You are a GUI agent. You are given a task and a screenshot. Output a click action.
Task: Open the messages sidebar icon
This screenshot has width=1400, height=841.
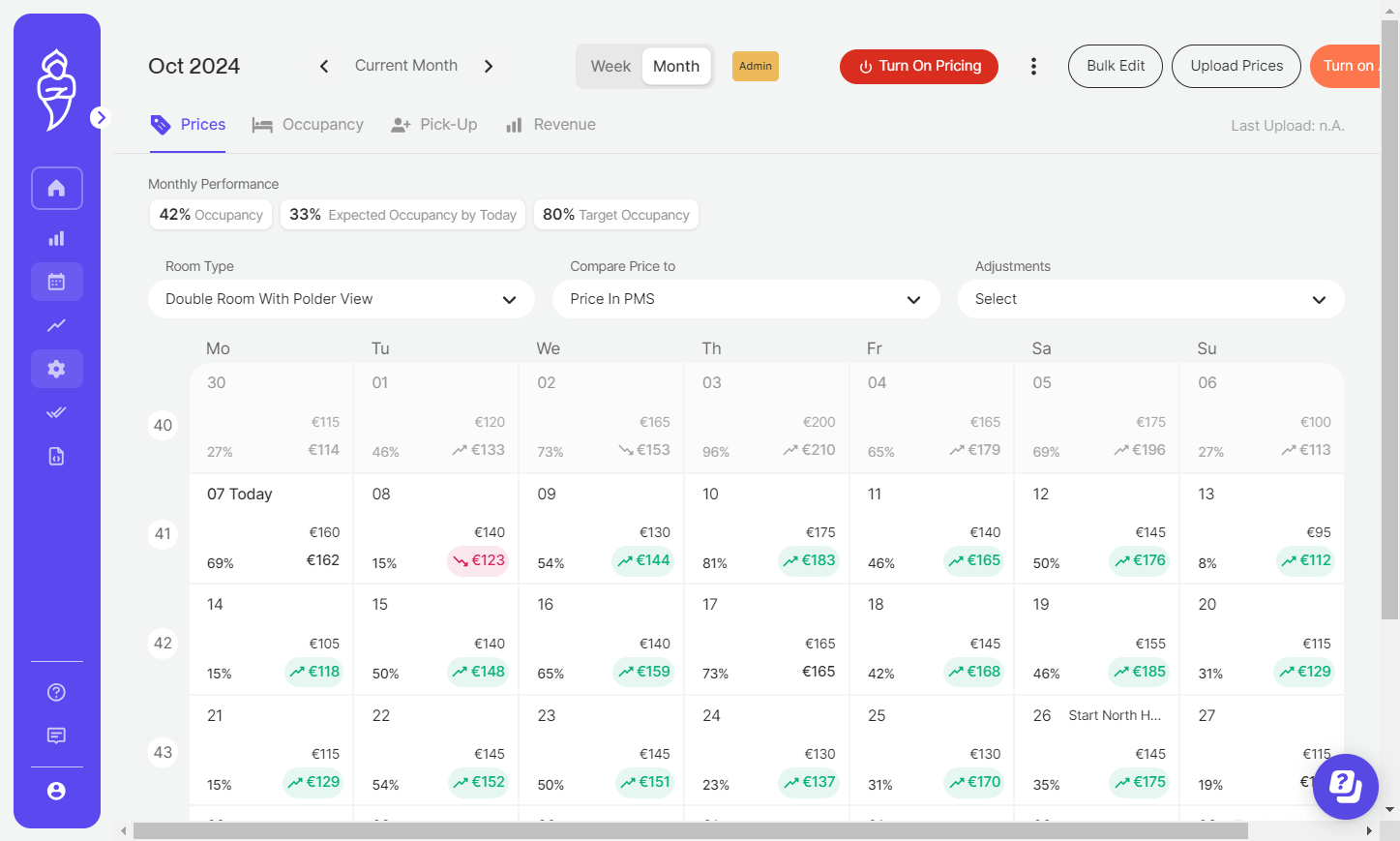click(x=56, y=736)
